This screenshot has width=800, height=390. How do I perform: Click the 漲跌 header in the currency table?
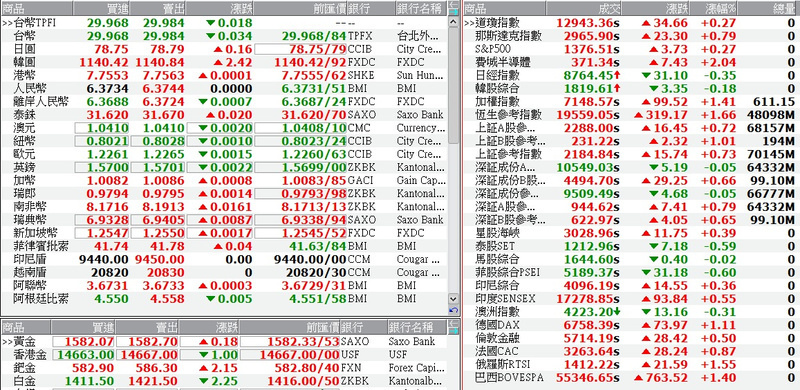point(220,8)
